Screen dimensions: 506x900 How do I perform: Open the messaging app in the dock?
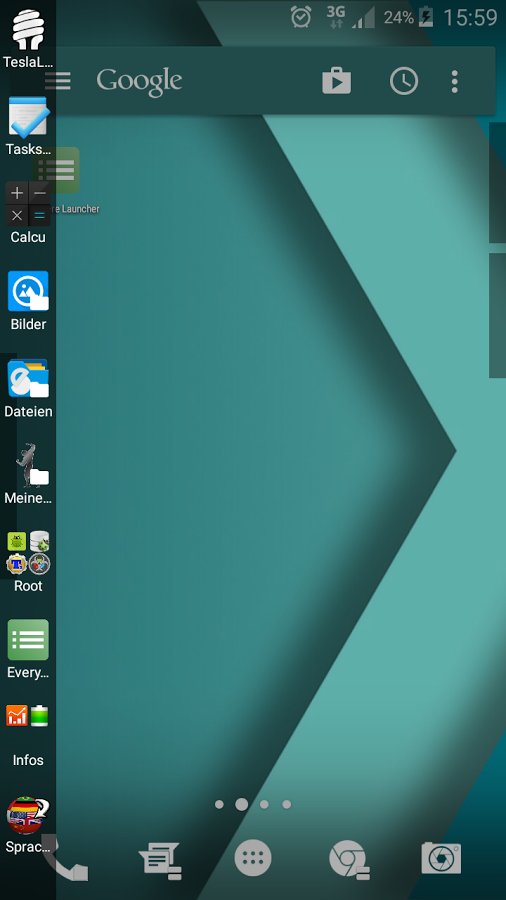160,860
